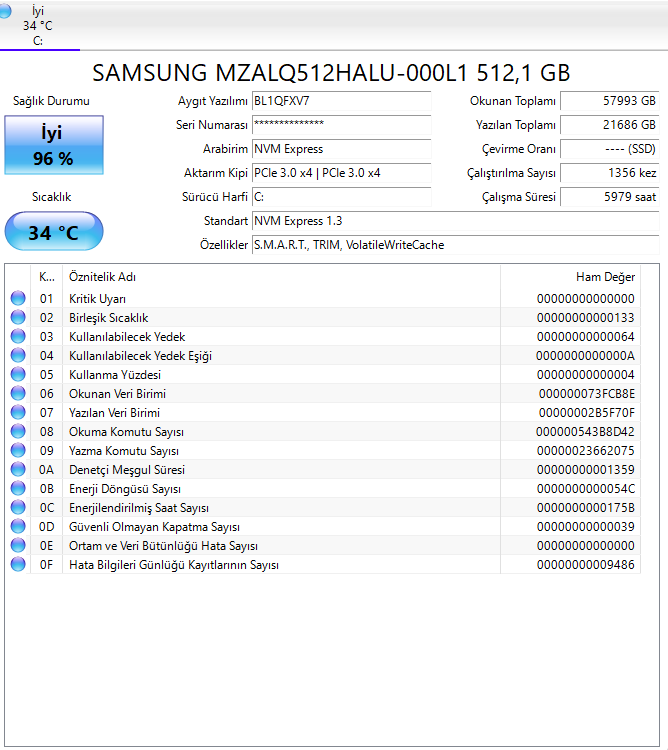Click the Sağlık Durumu label
The width and height of the screenshot is (668, 750).
(x=51, y=101)
